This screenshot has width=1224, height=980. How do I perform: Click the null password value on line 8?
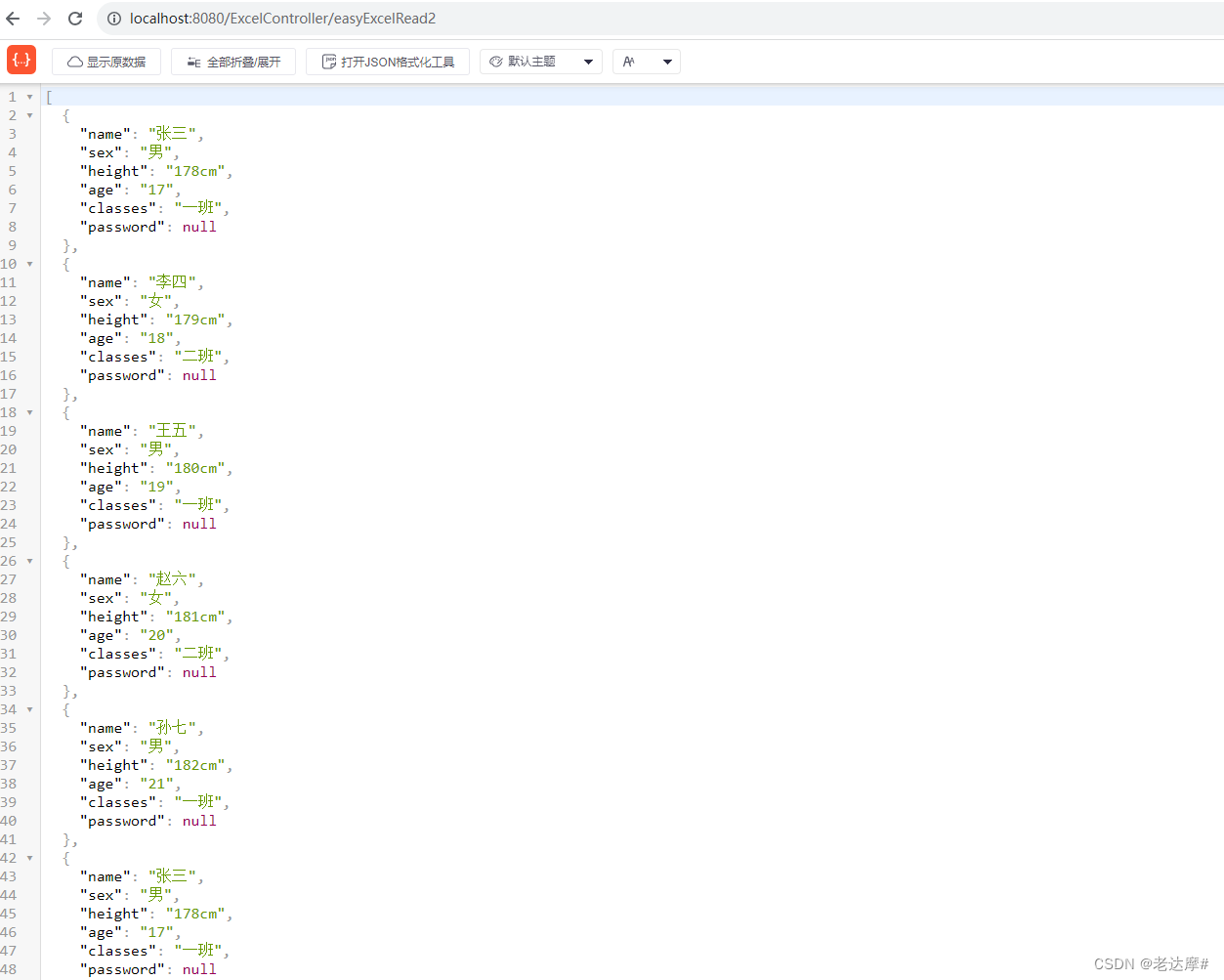[x=199, y=227]
